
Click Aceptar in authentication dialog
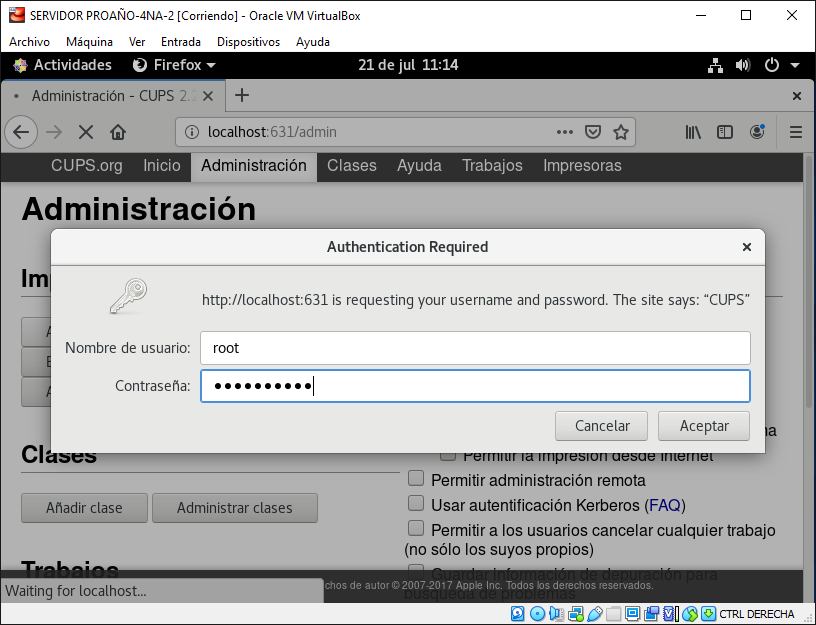pyautogui.click(x=704, y=426)
